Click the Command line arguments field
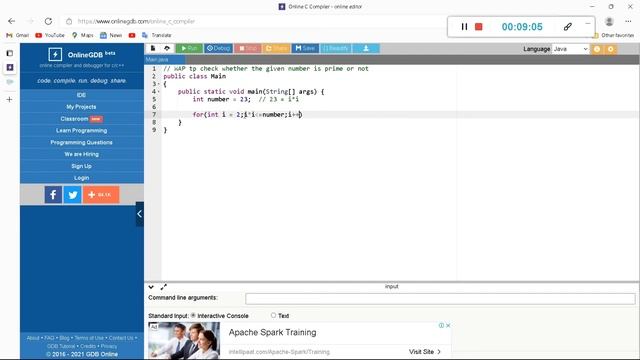The image size is (640, 360). [x=440, y=299]
